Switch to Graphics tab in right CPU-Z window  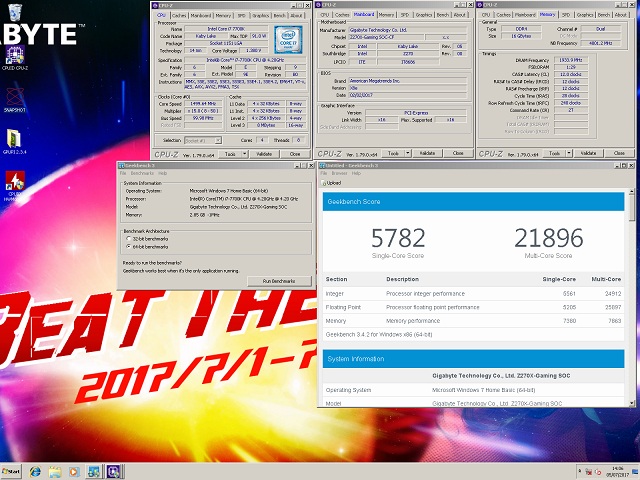(585, 15)
